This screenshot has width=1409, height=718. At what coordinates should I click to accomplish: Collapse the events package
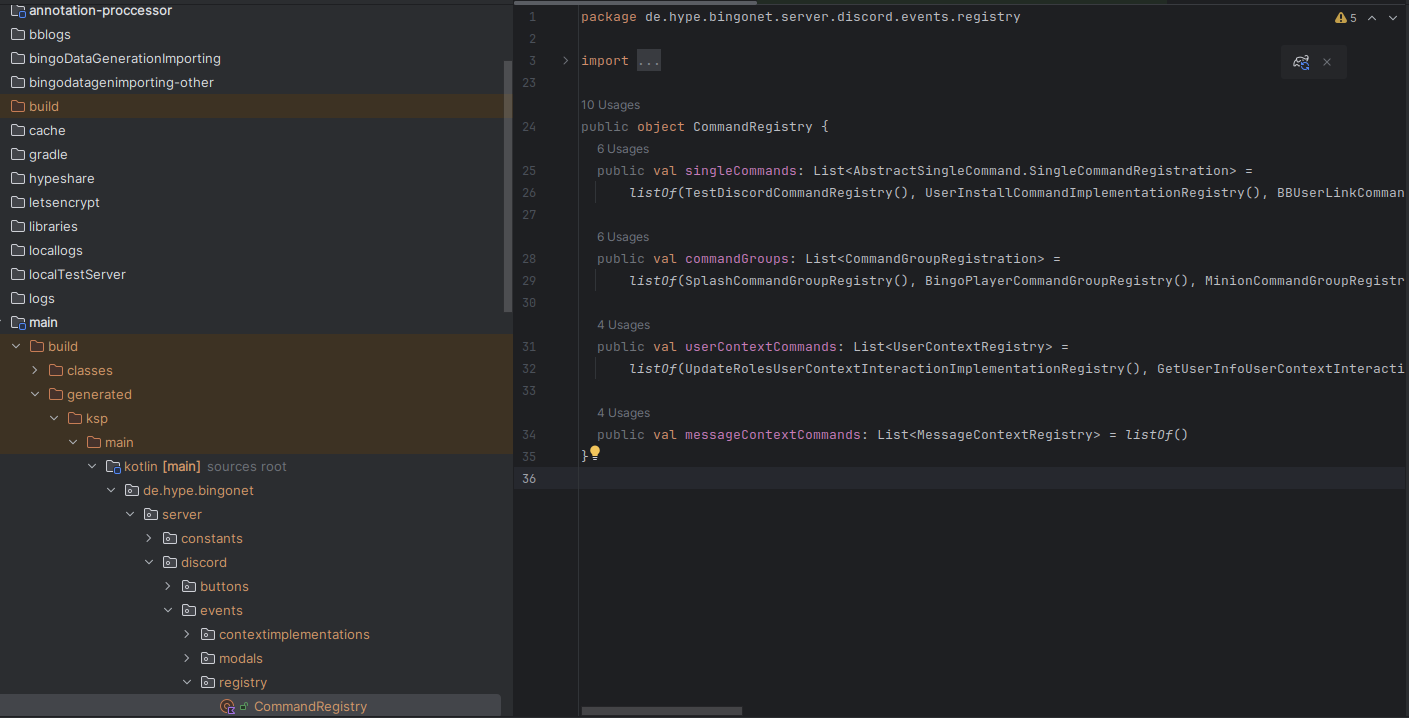coord(168,610)
